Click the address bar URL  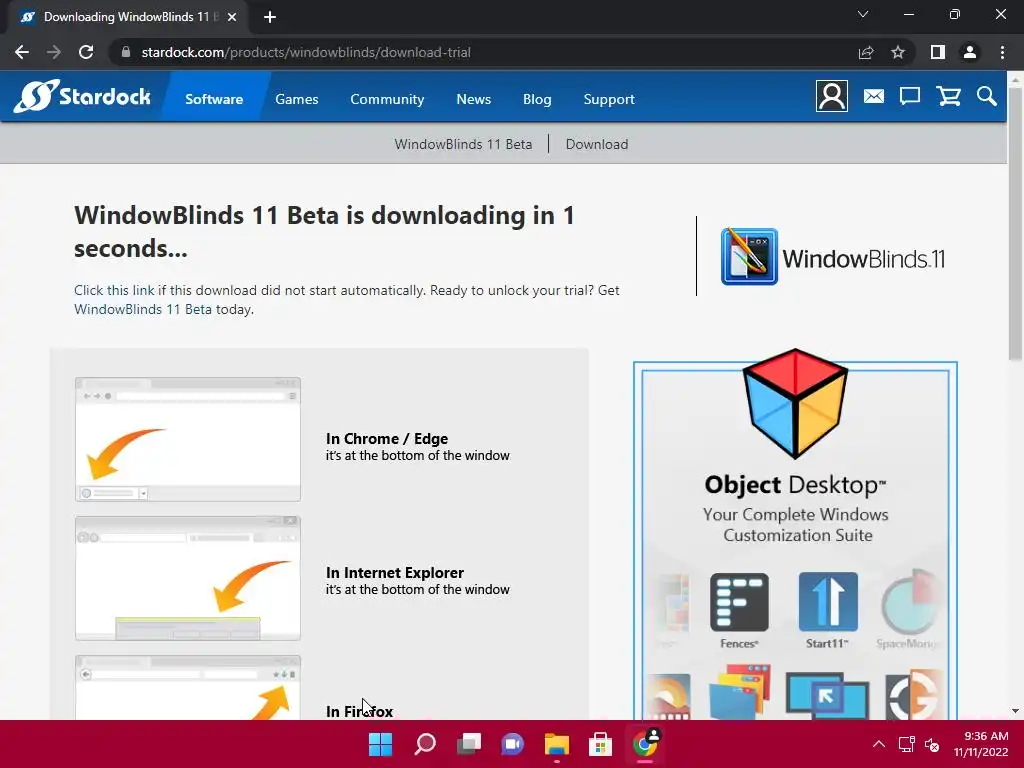(306, 52)
